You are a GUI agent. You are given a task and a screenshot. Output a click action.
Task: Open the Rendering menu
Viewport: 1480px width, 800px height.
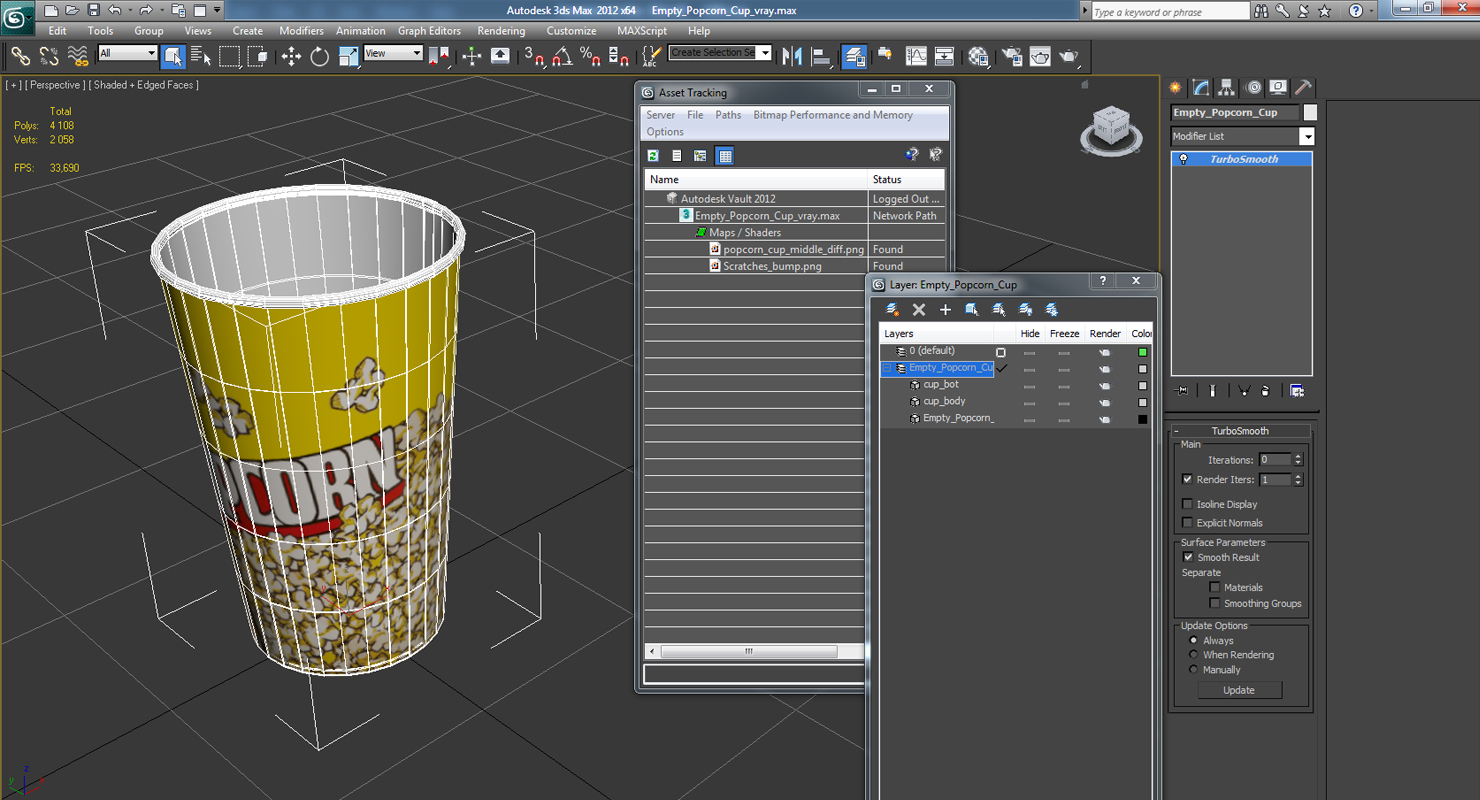click(x=501, y=31)
